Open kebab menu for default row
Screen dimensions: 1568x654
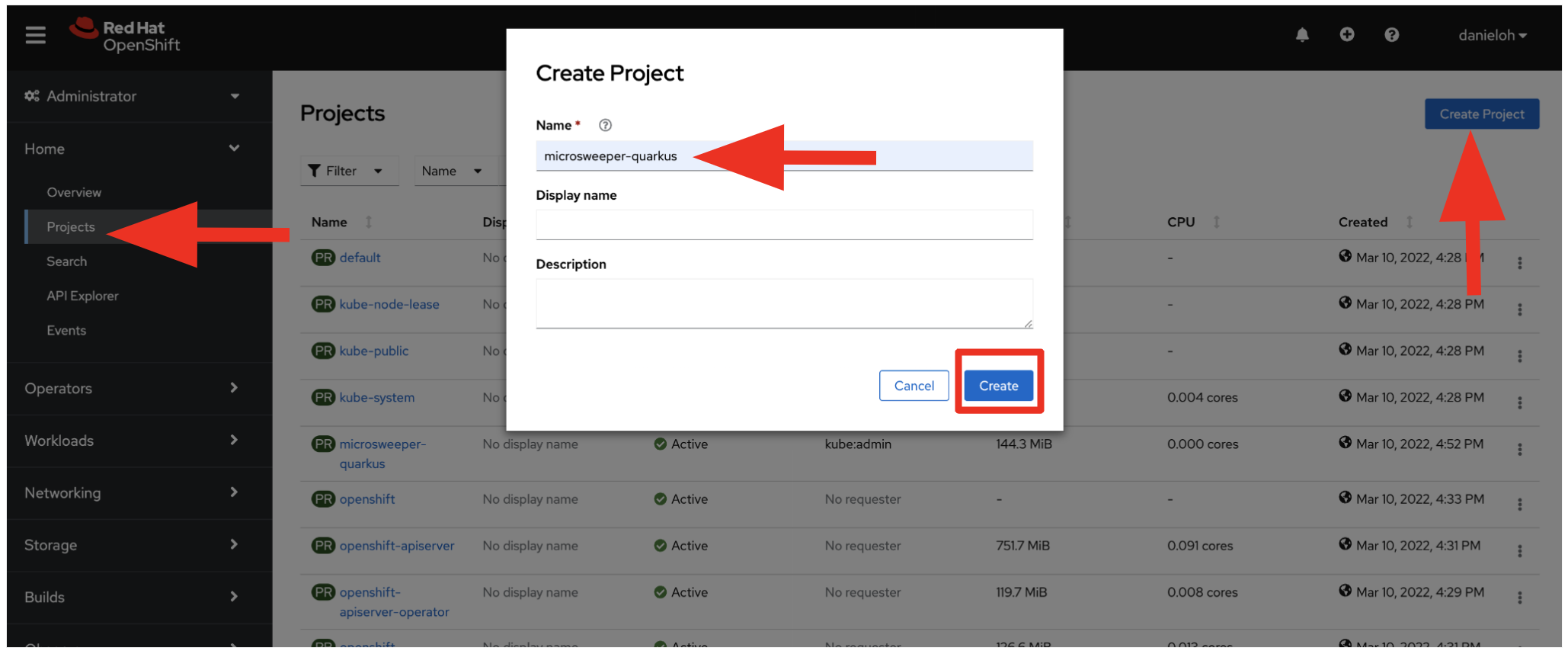point(1519,263)
